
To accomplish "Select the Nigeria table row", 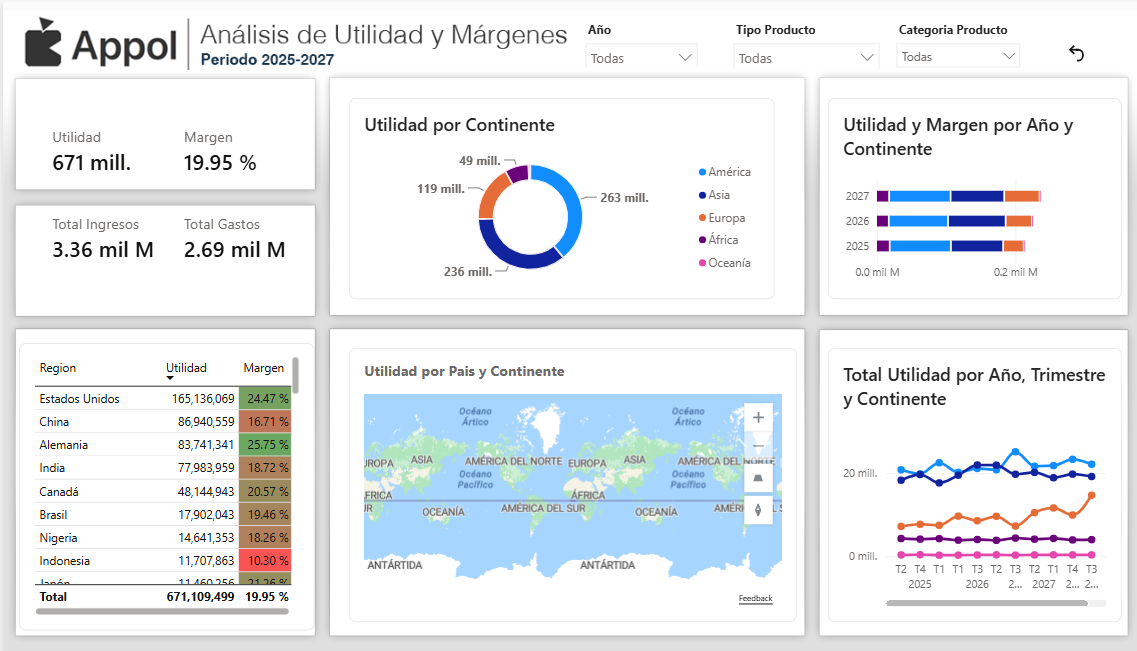I will coord(163,537).
